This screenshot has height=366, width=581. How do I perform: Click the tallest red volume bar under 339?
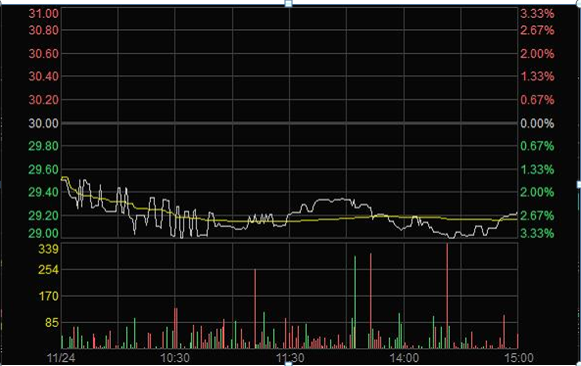[x=447, y=296]
